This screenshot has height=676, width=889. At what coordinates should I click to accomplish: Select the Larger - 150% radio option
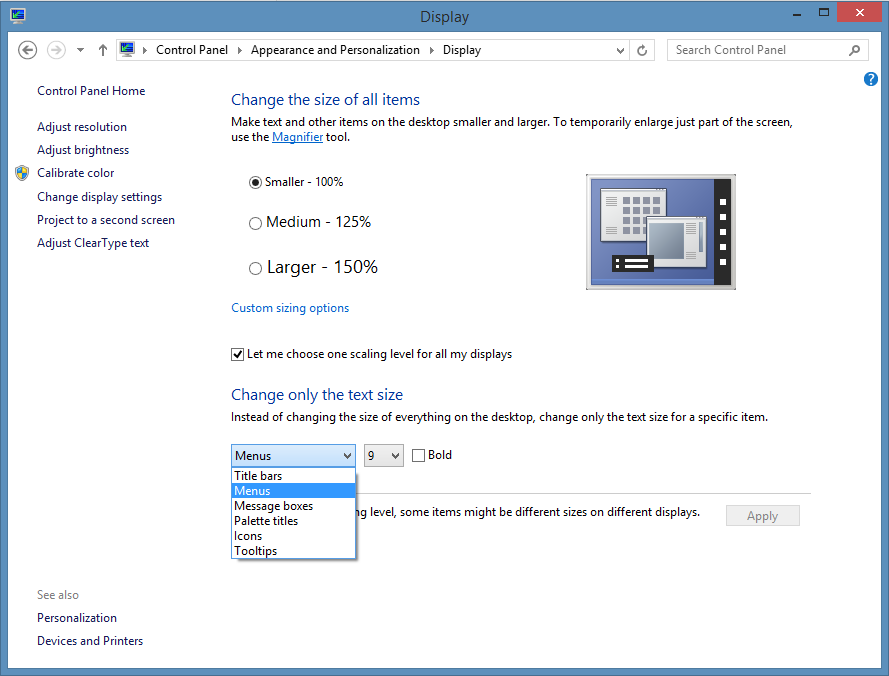[x=255, y=268]
